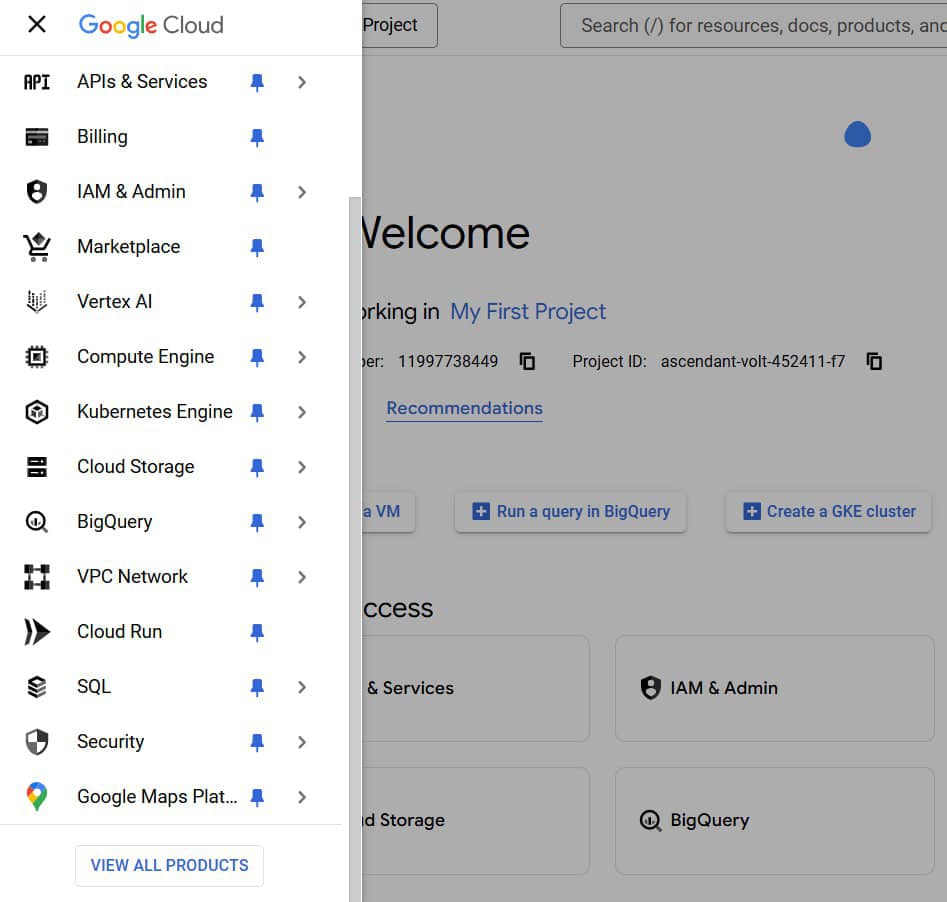This screenshot has height=902, width=947.
Task: Open Cloud Run from the menu
Action: click(x=120, y=631)
